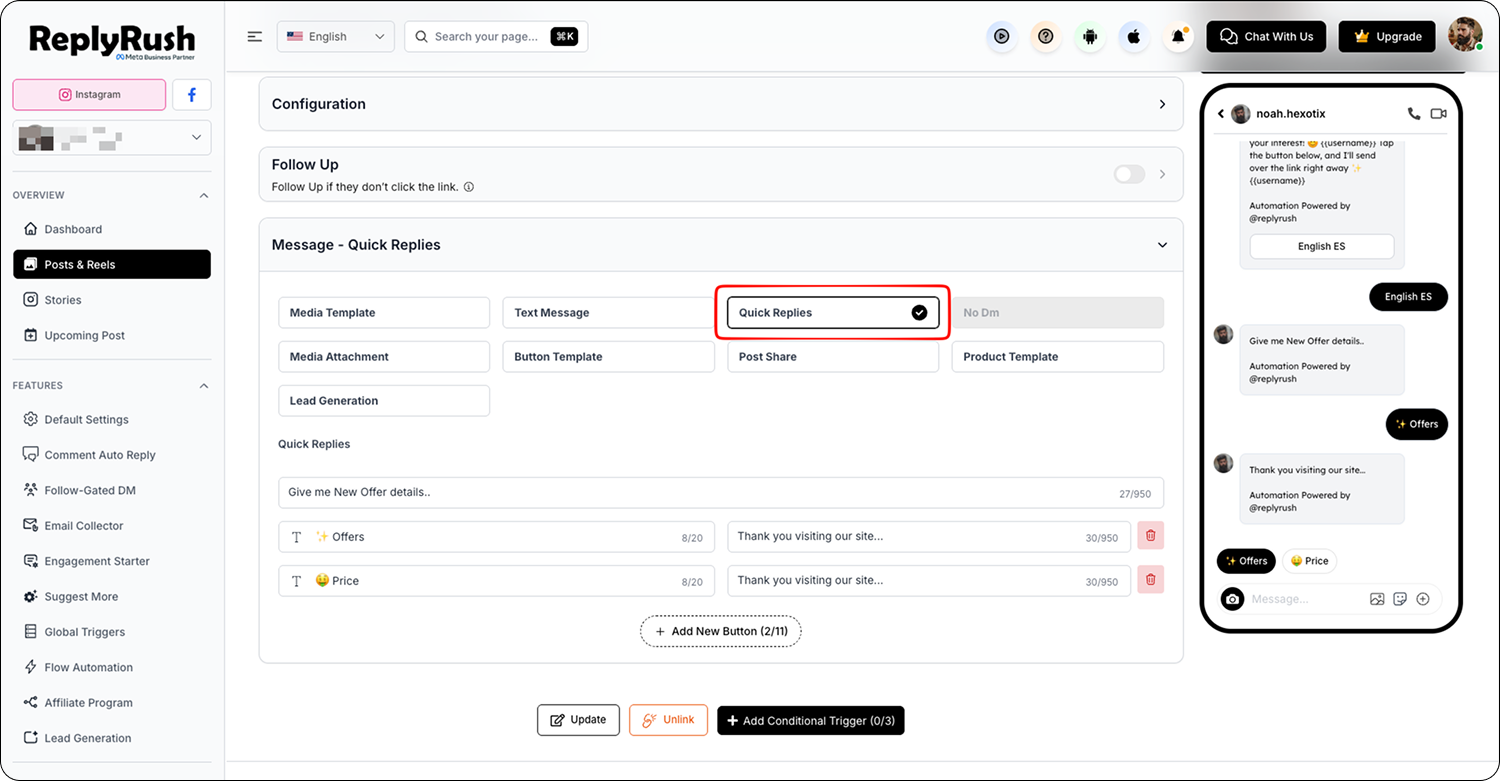Image resolution: width=1500 pixels, height=781 pixels.
Task: Open the help question mark icon
Action: click(1046, 37)
